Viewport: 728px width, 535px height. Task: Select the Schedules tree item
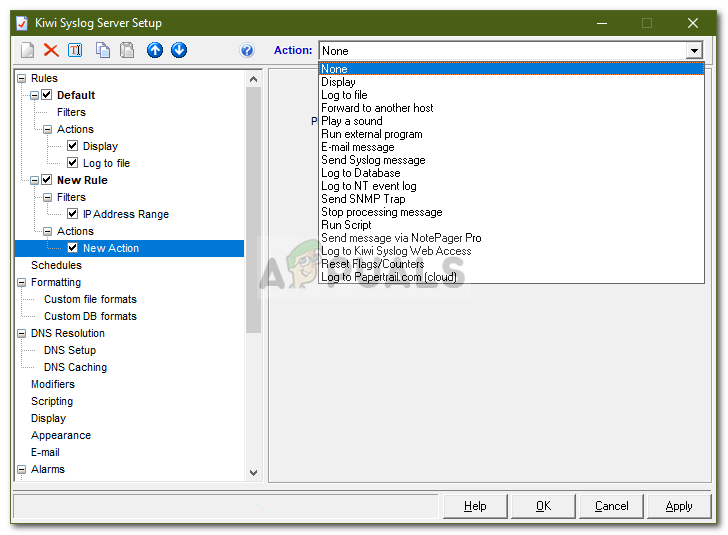pyautogui.click(x=56, y=265)
